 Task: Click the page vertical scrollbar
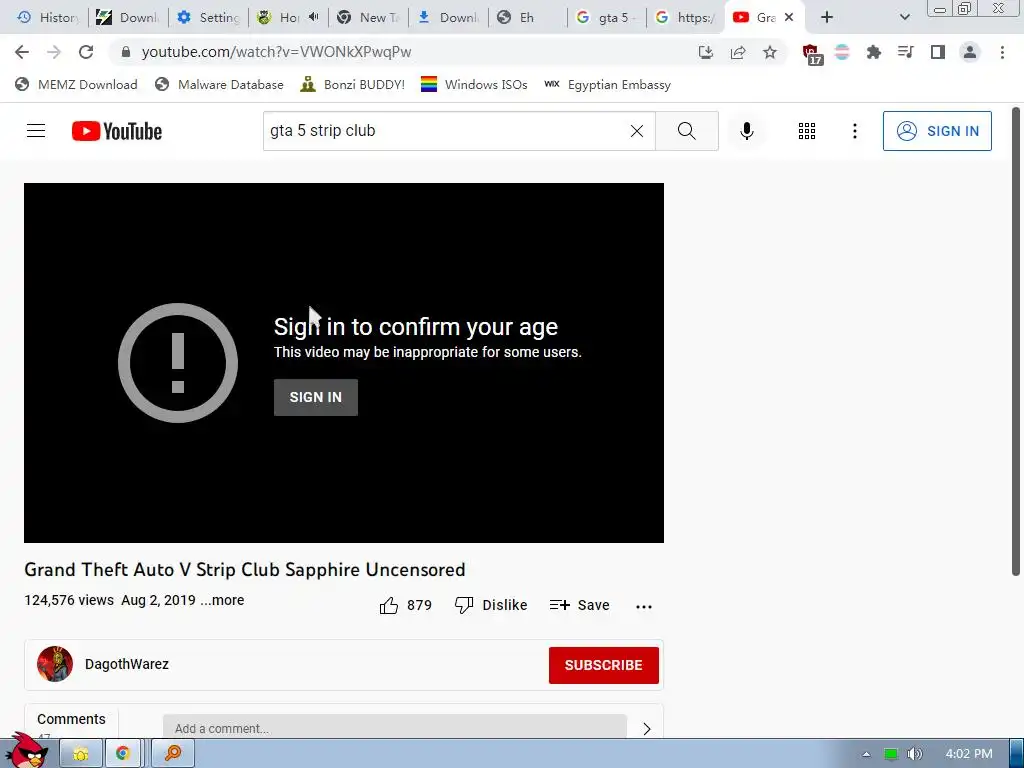tap(1016, 341)
